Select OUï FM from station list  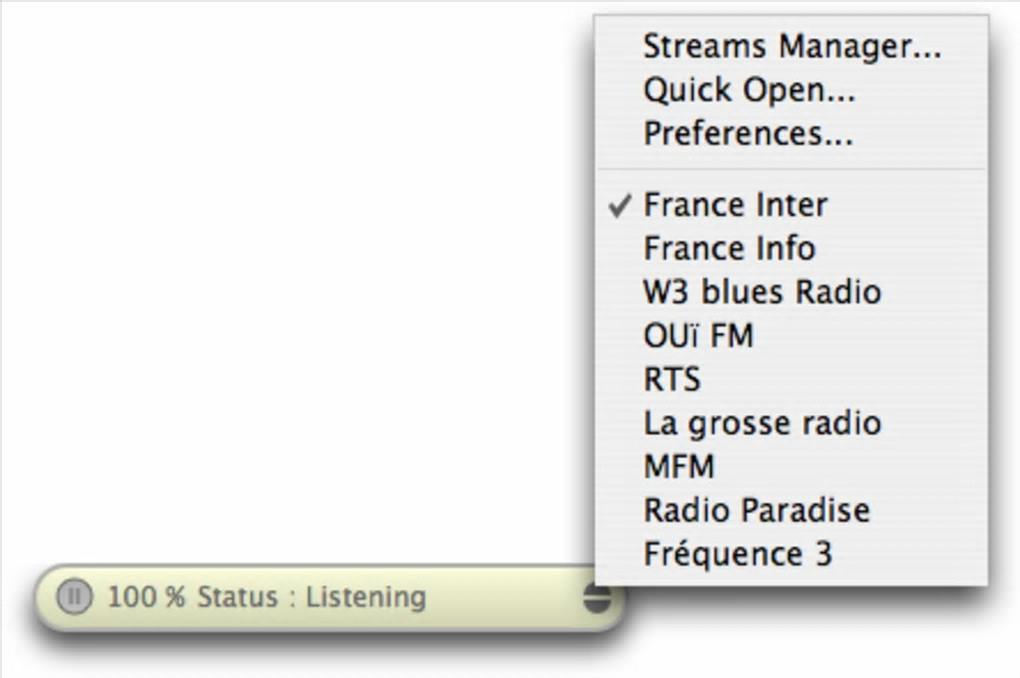point(698,336)
